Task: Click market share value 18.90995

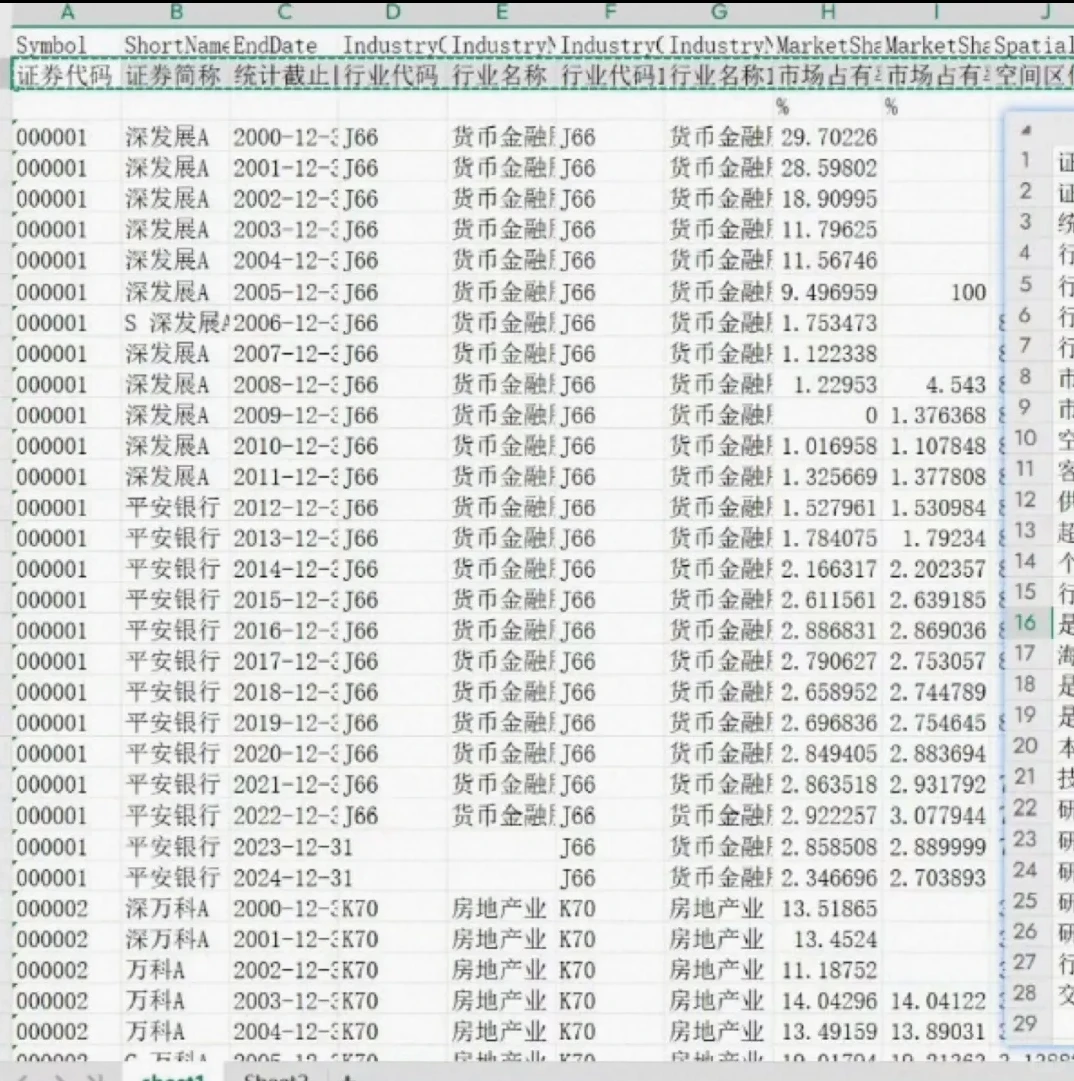Action: 829,199
